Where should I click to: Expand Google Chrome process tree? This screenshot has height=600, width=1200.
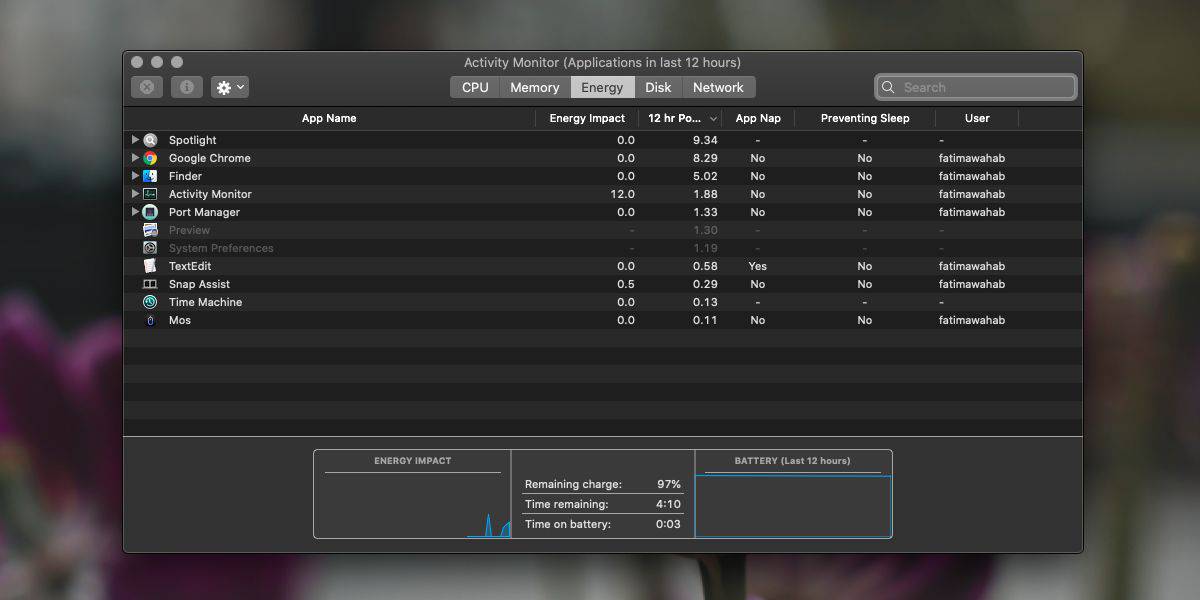click(135, 158)
